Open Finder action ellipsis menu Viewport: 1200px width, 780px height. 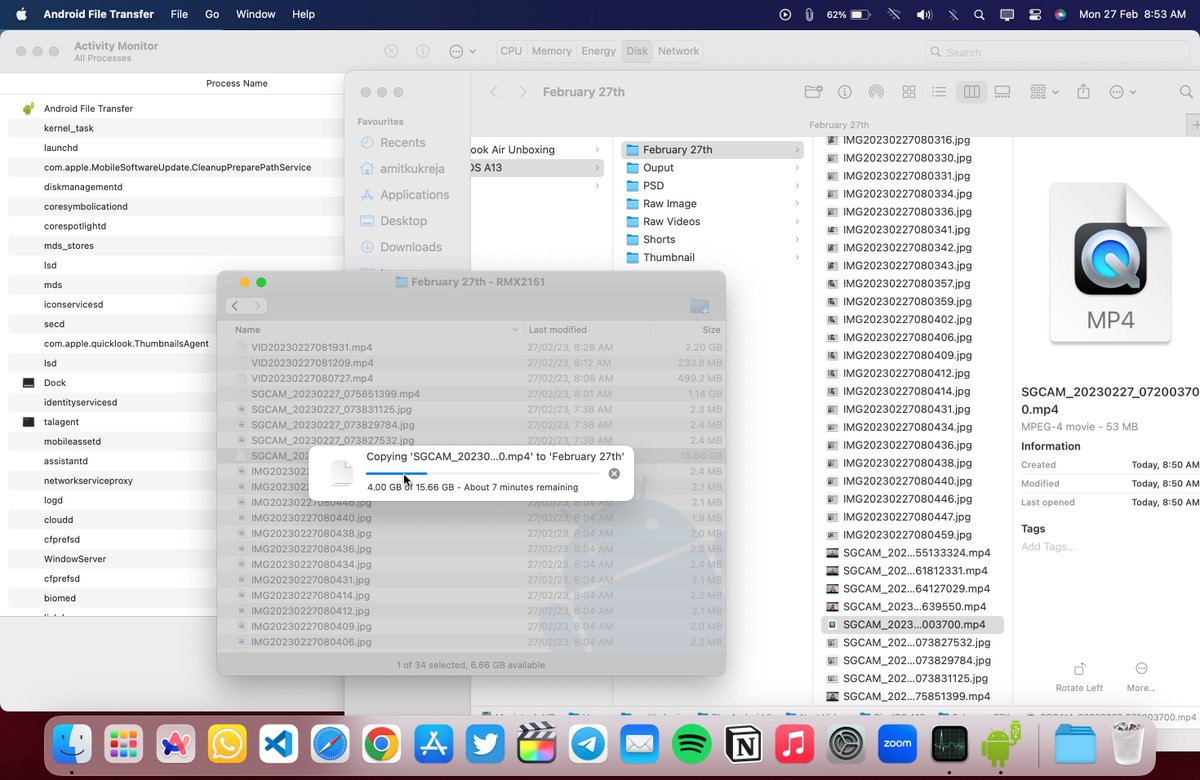click(1123, 92)
